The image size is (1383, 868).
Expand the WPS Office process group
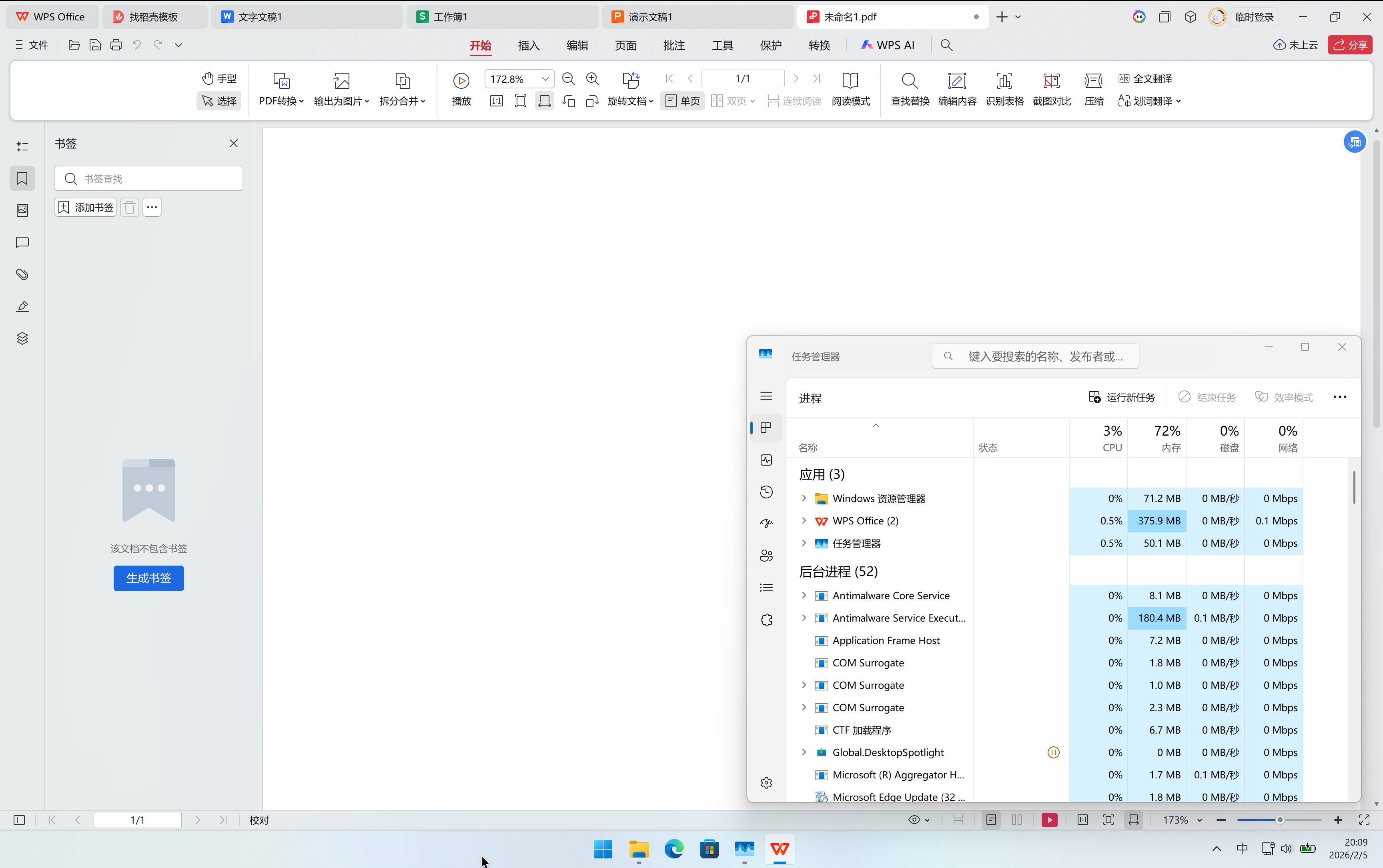point(804,521)
